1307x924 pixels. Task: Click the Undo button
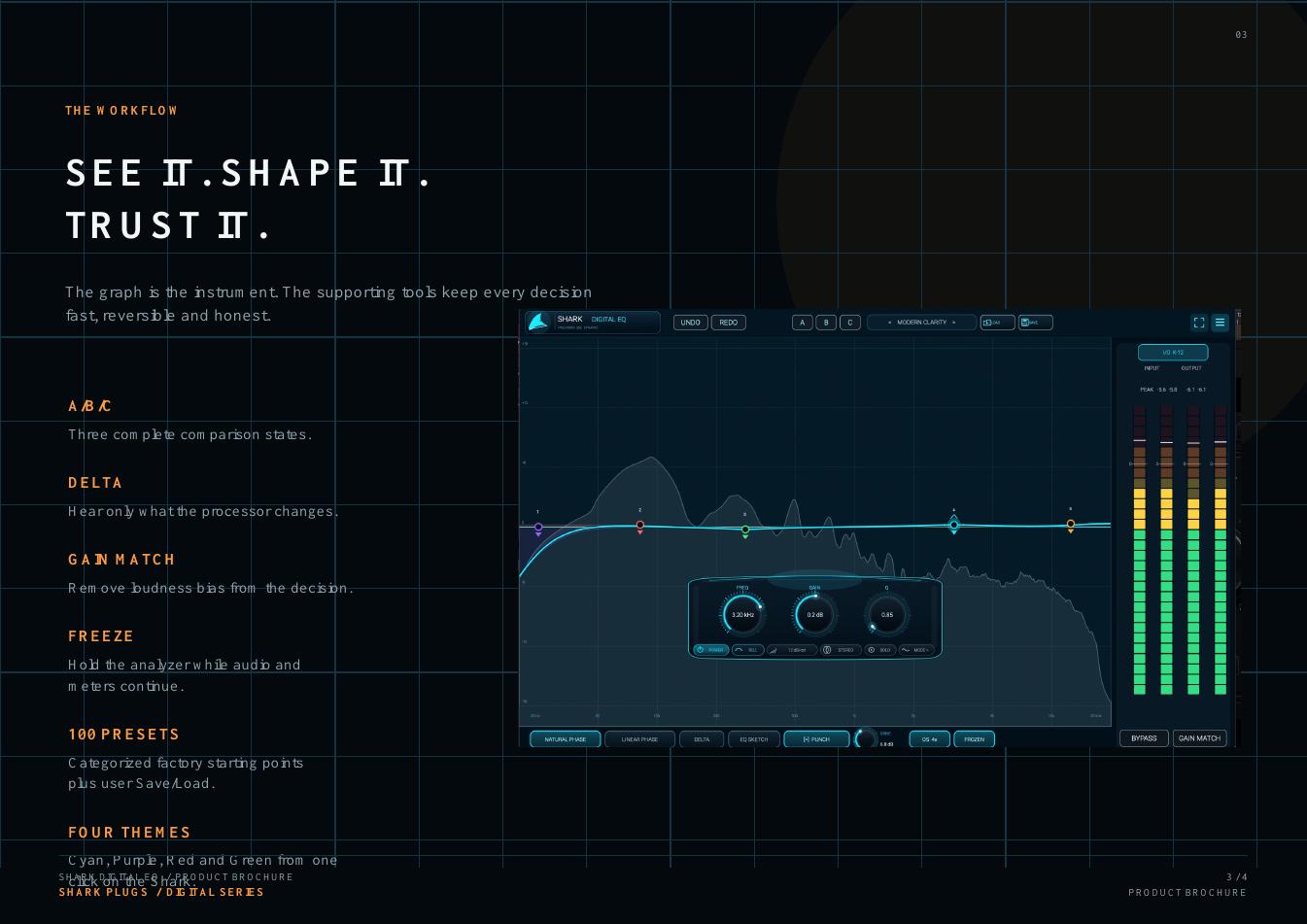pyautogui.click(x=691, y=323)
